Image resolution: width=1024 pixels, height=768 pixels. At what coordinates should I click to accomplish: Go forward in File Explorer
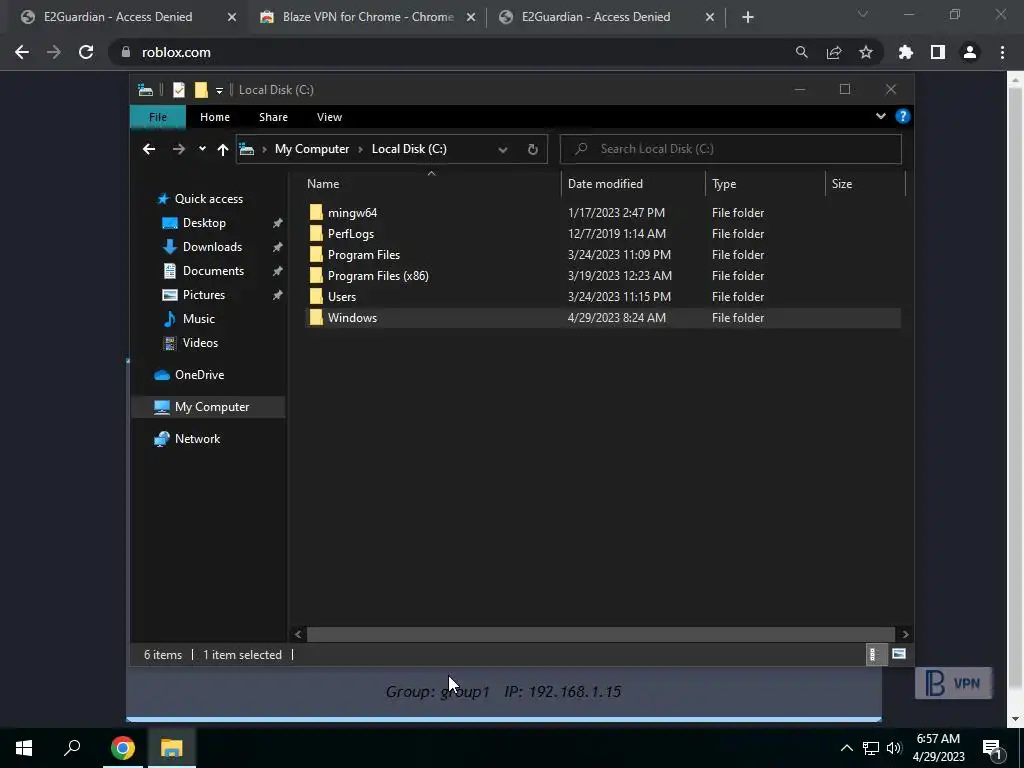tap(178, 149)
